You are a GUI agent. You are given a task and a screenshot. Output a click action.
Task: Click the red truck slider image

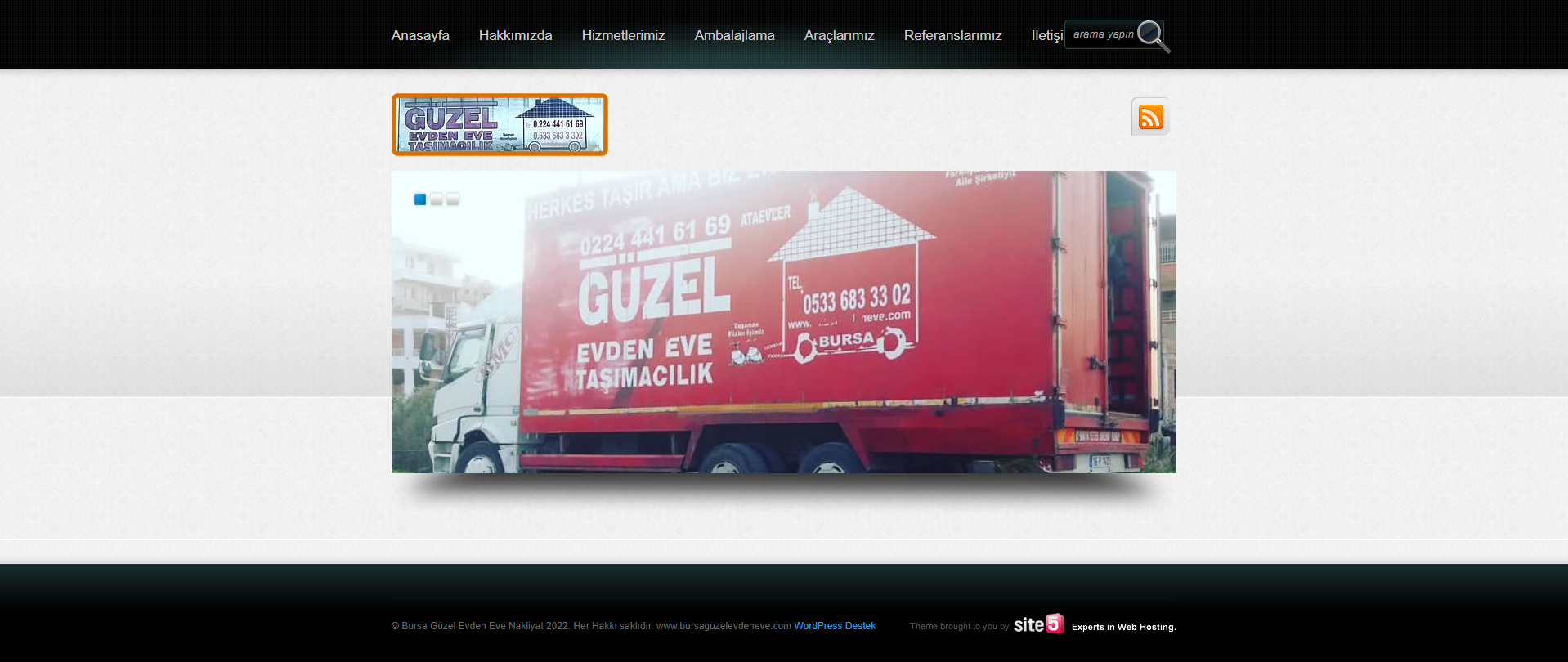click(x=784, y=322)
